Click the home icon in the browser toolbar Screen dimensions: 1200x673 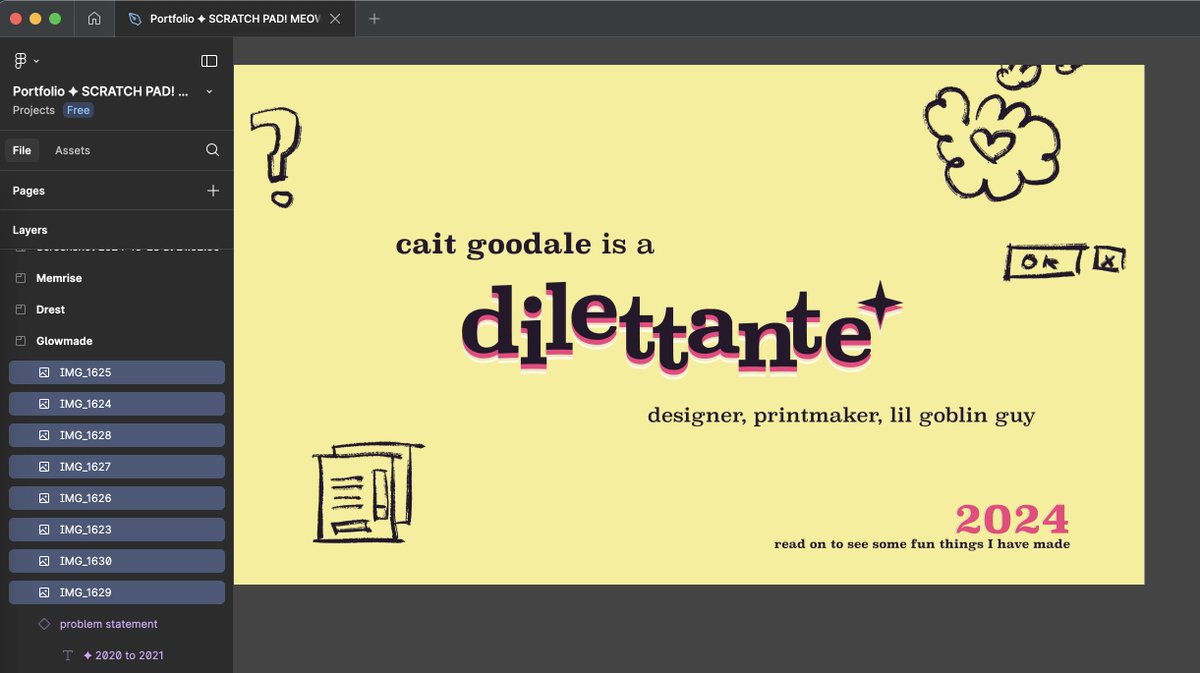click(x=94, y=18)
